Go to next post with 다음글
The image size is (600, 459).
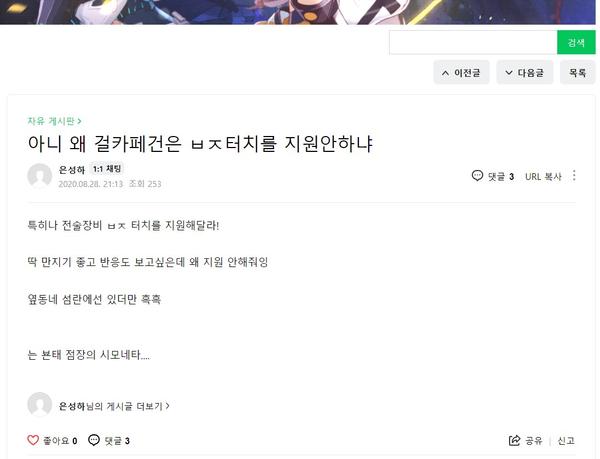click(525, 72)
